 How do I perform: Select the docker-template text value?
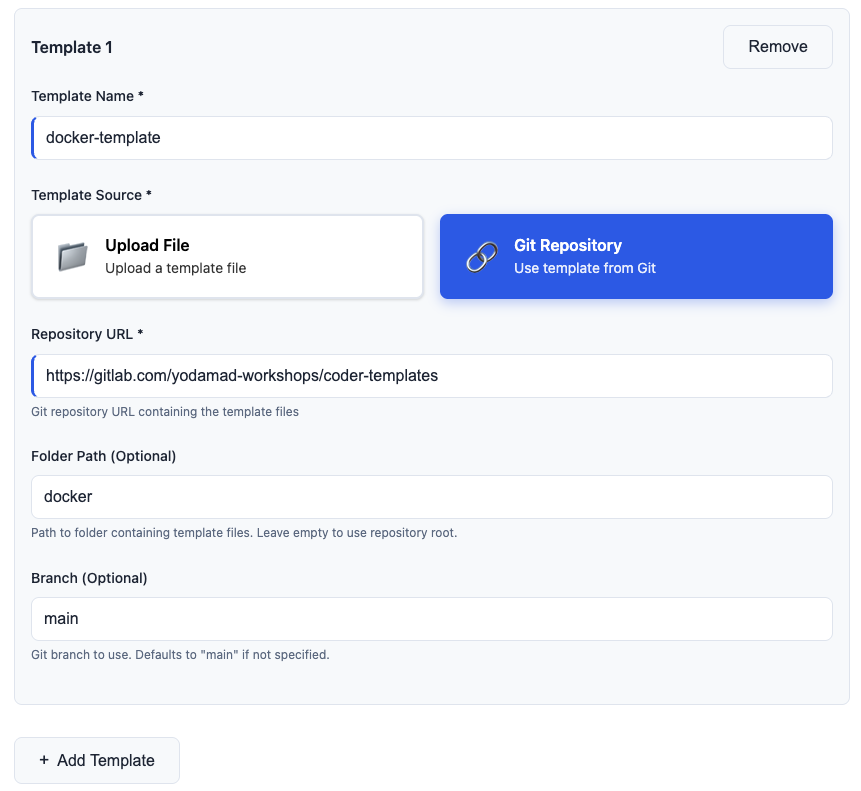[102, 137]
